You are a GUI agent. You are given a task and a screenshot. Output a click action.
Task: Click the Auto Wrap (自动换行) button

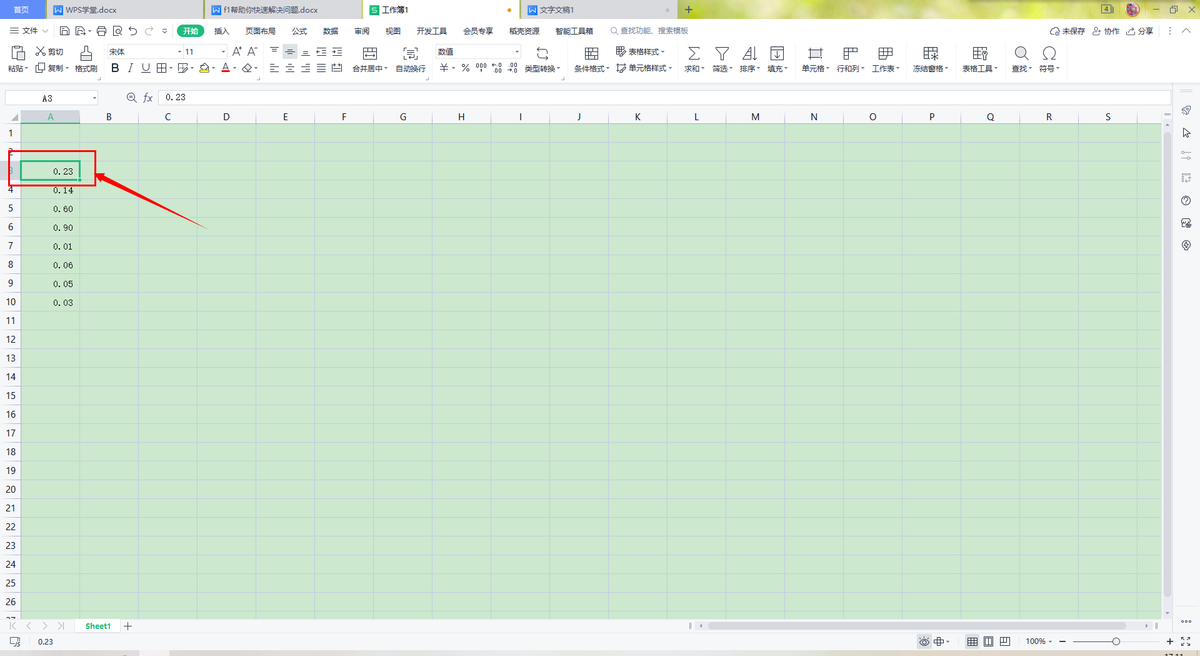[410, 59]
